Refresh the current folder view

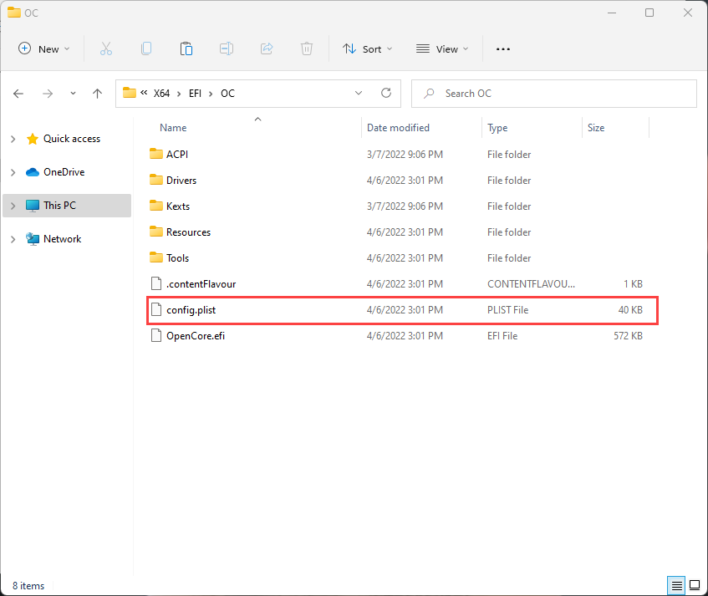pos(386,93)
